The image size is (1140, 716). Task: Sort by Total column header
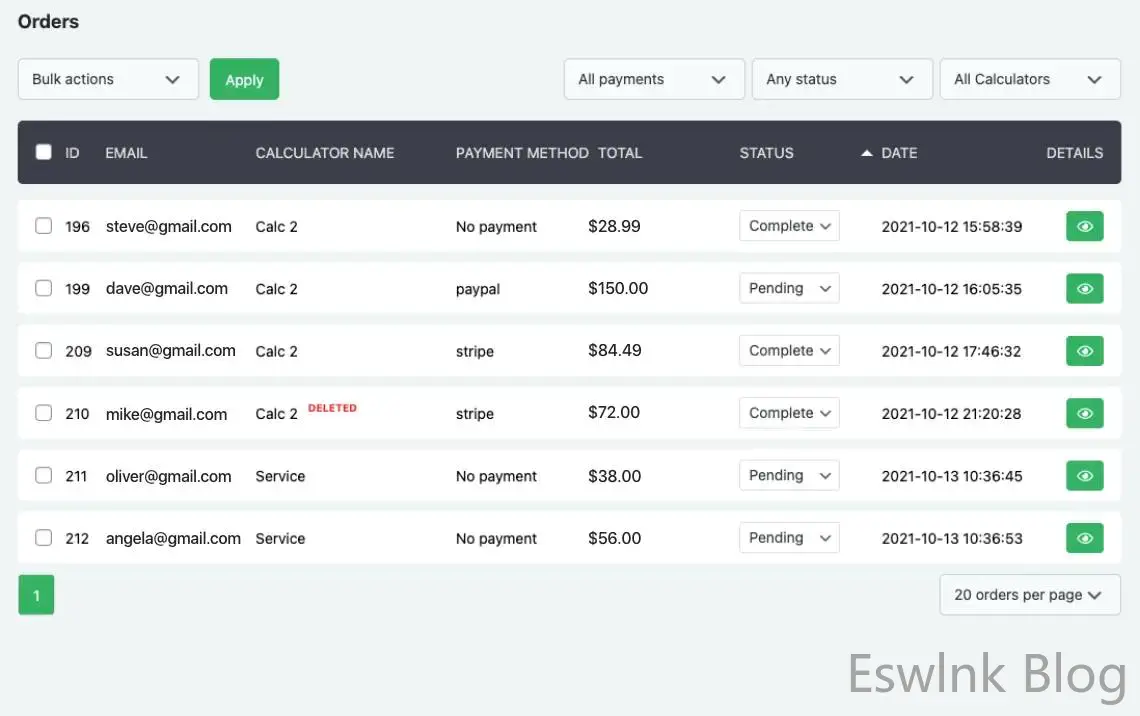point(620,153)
